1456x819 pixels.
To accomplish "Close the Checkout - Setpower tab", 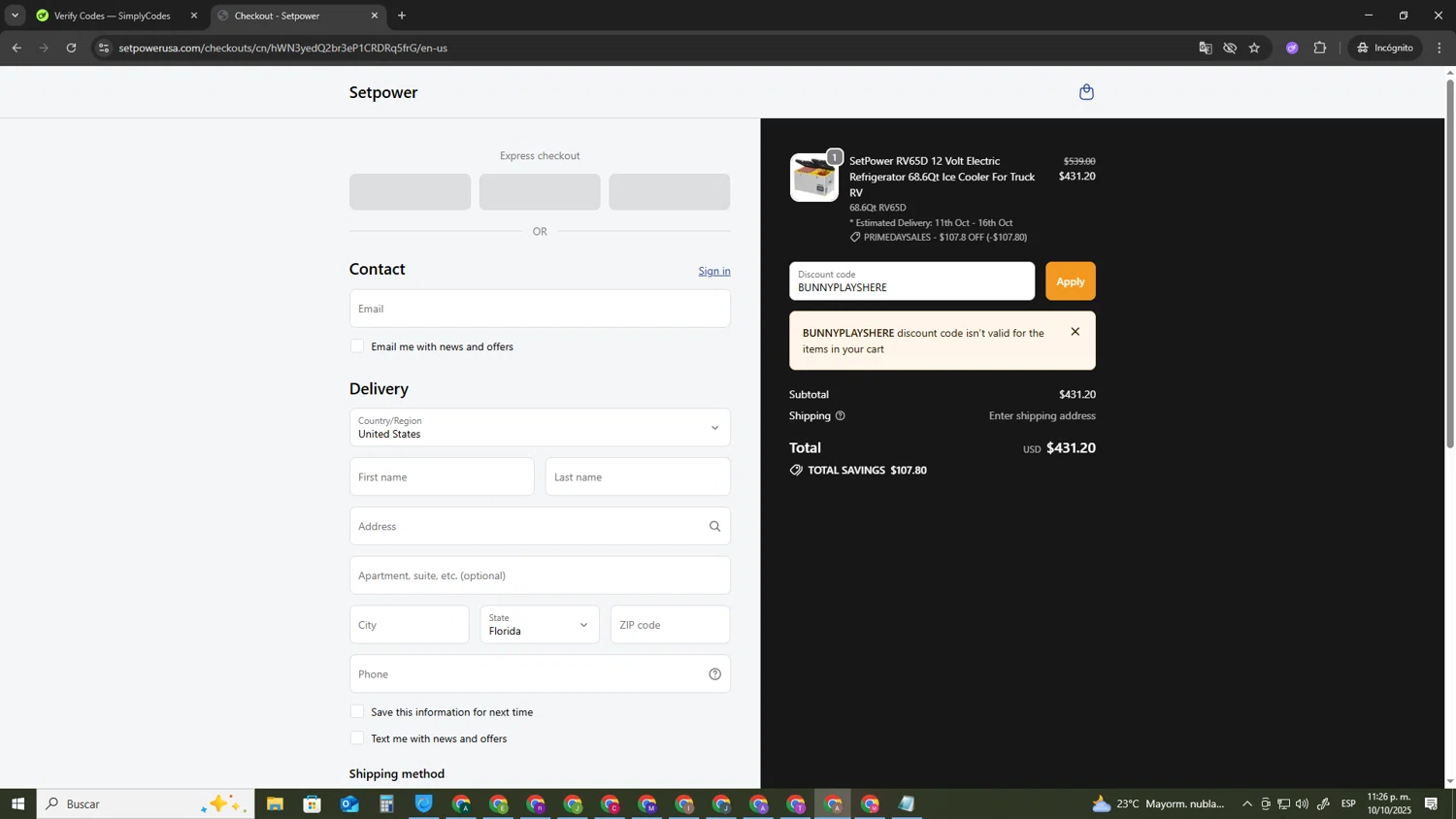I will tap(375, 16).
